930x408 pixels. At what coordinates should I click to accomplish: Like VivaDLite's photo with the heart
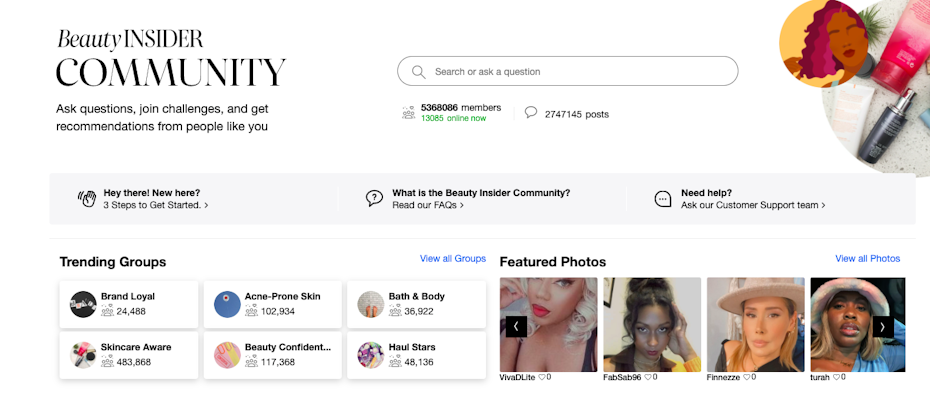(x=542, y=377)
